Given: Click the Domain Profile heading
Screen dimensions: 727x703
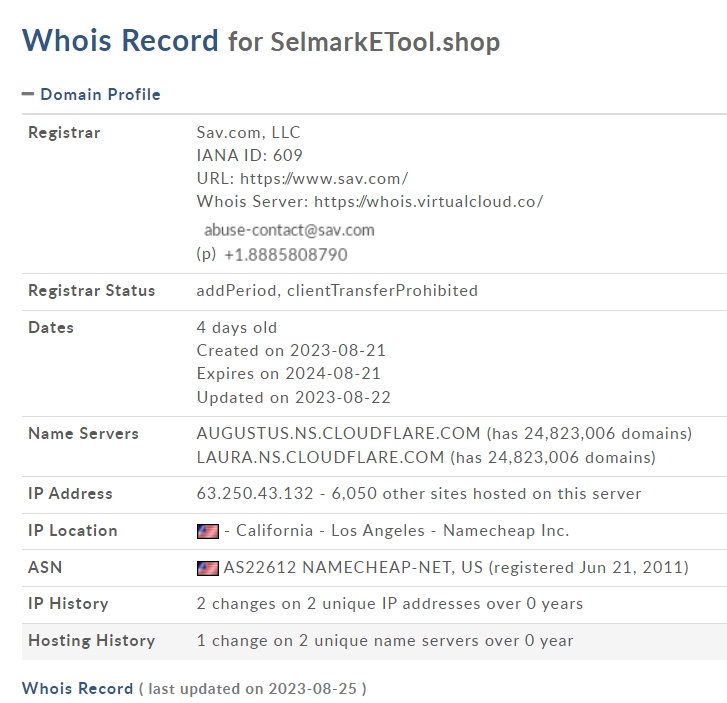Looking at the screenshot, I should (x=100, y=94).
